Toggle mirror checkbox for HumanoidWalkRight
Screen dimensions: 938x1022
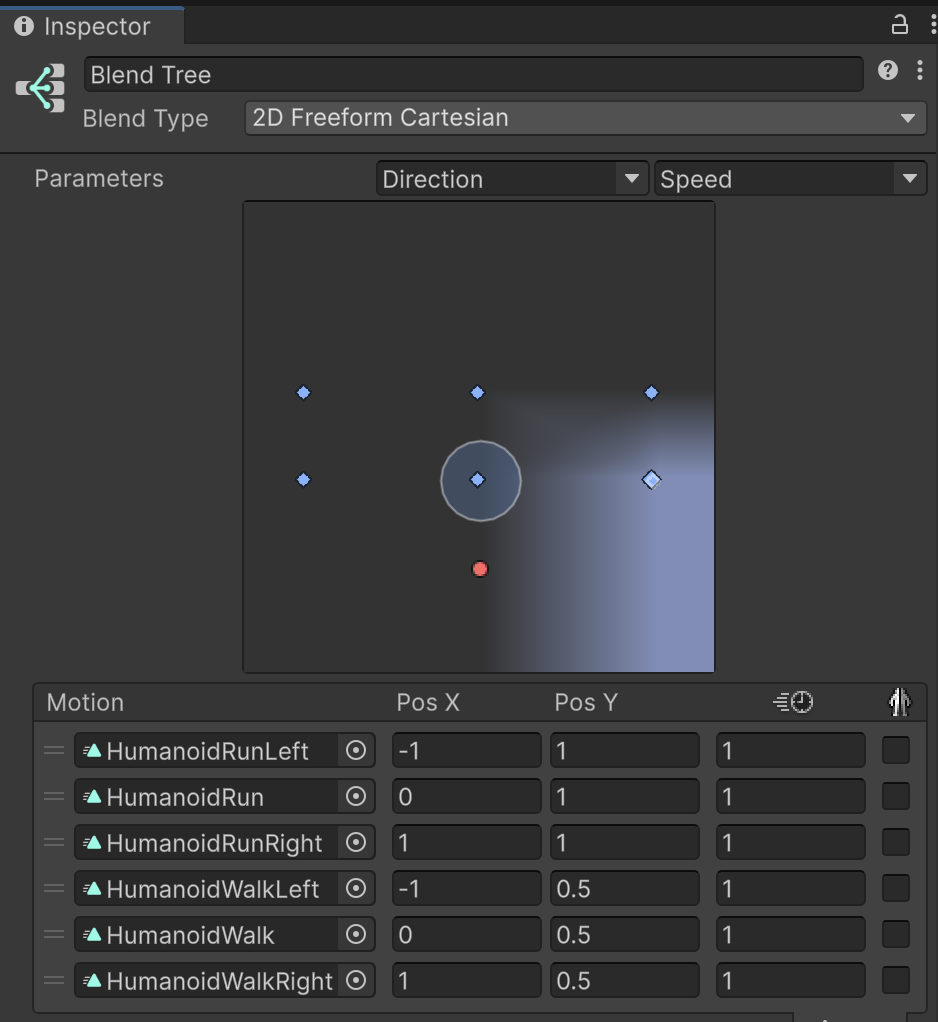coord(896,980)
